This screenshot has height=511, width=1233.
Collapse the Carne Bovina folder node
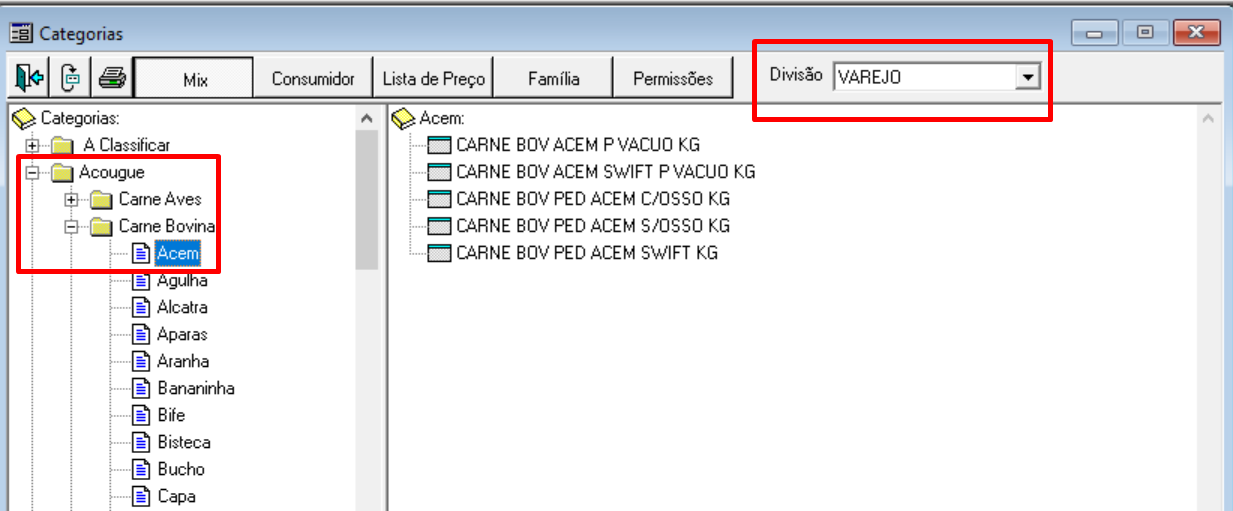pyautogui.click(x=71, y=226)
